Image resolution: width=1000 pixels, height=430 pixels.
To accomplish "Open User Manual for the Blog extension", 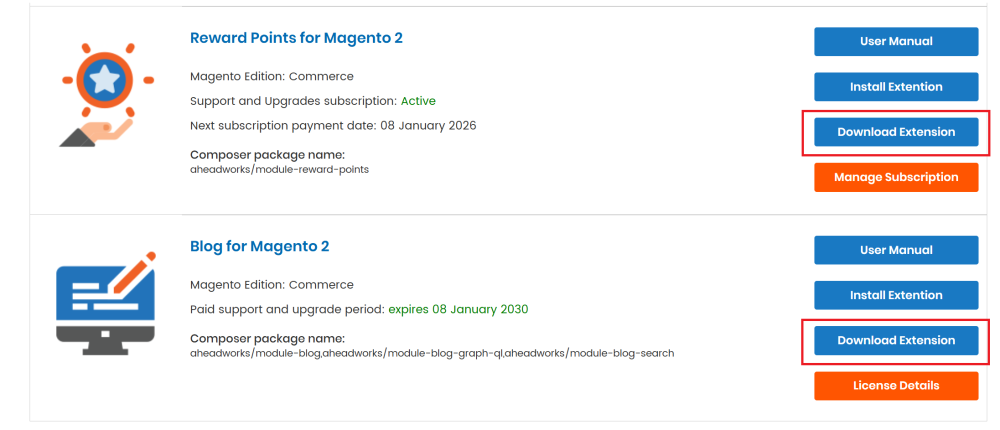I will pyautogui.click(x=896, y=250).
